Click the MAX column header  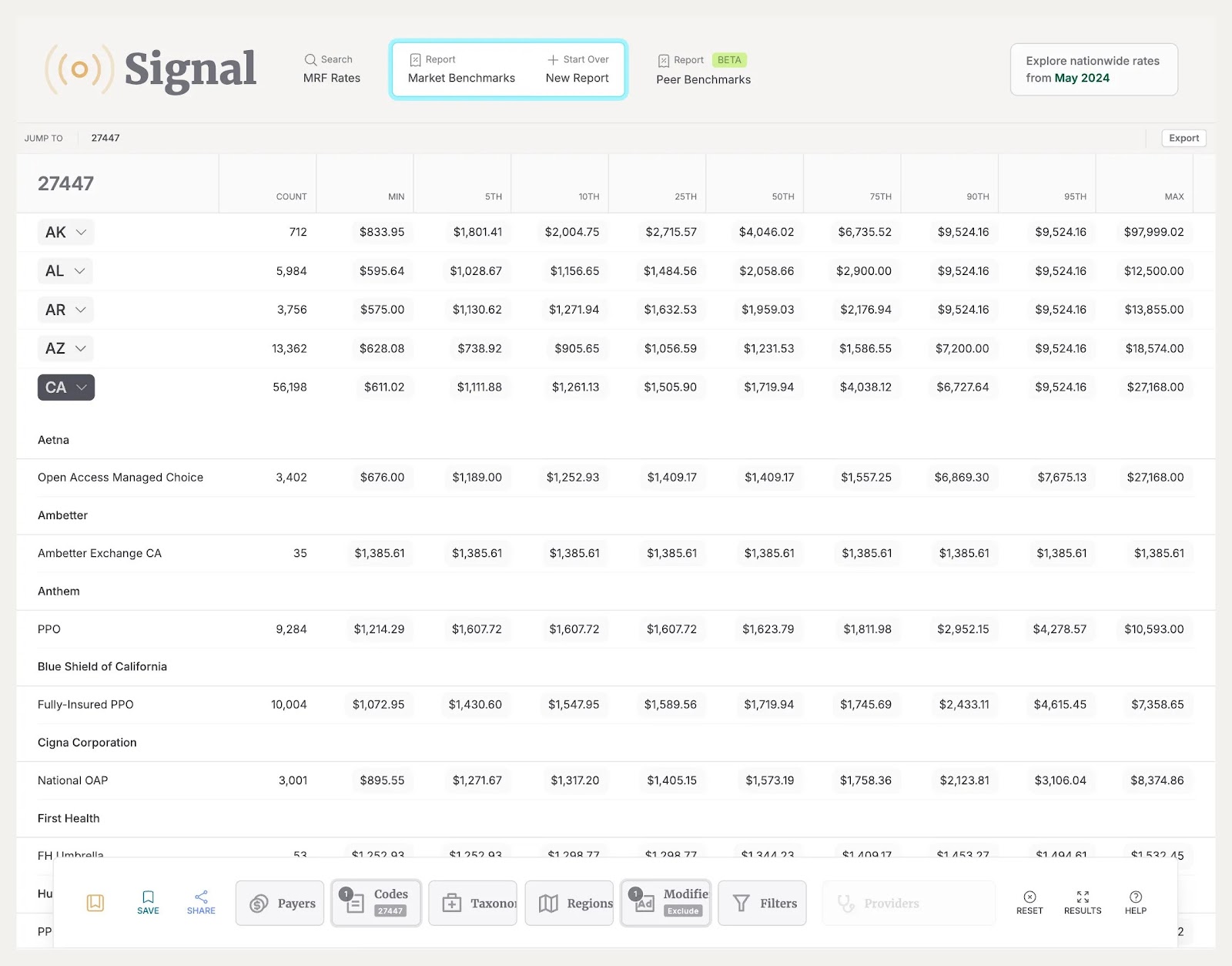[x=1174, y=196]
